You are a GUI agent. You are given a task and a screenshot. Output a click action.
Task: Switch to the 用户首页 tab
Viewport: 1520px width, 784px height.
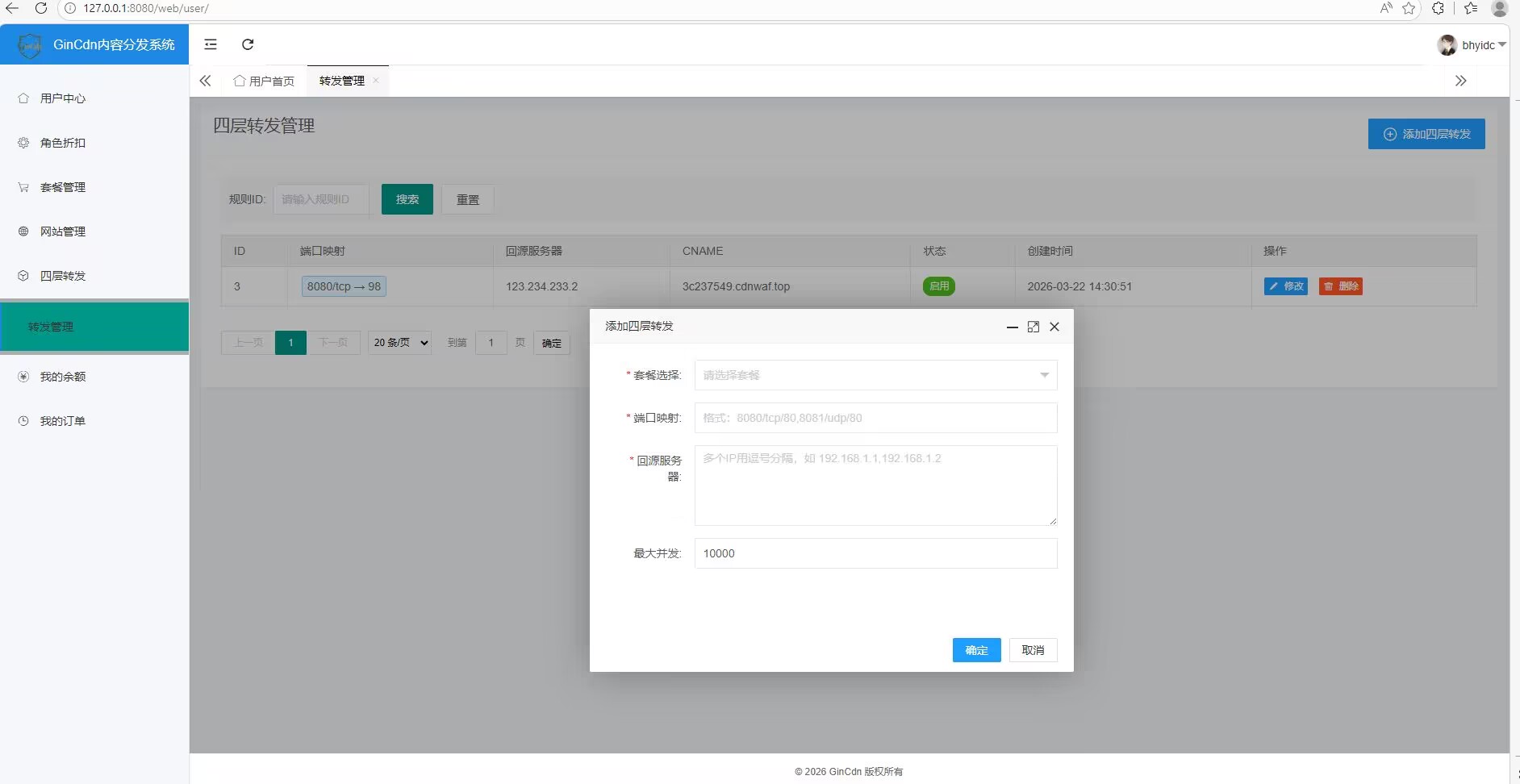pyautogui.click(x=265, y=81)
